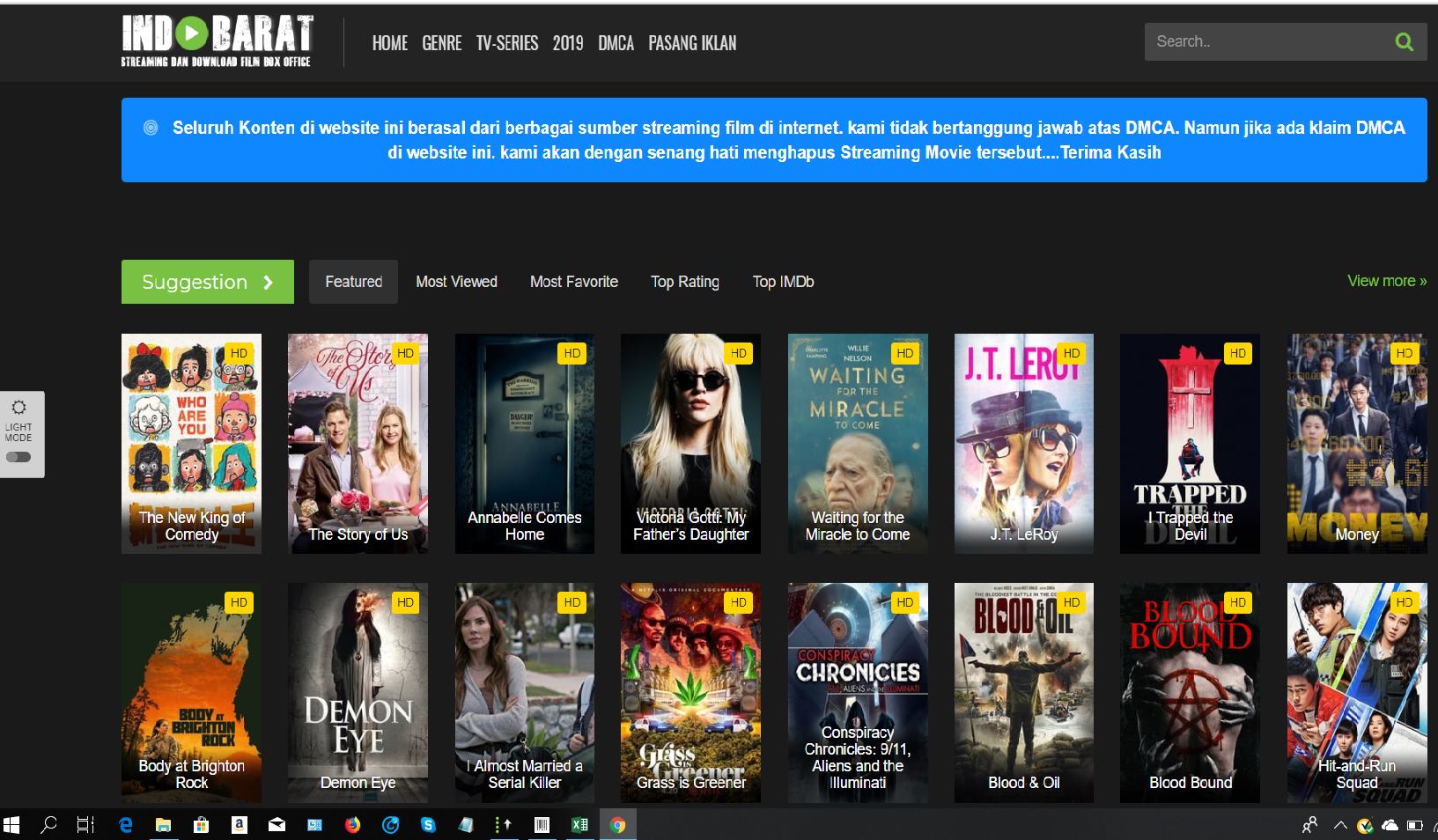Open The Story of Us movie
1438x840 pixels.
(x=358, y=444)
